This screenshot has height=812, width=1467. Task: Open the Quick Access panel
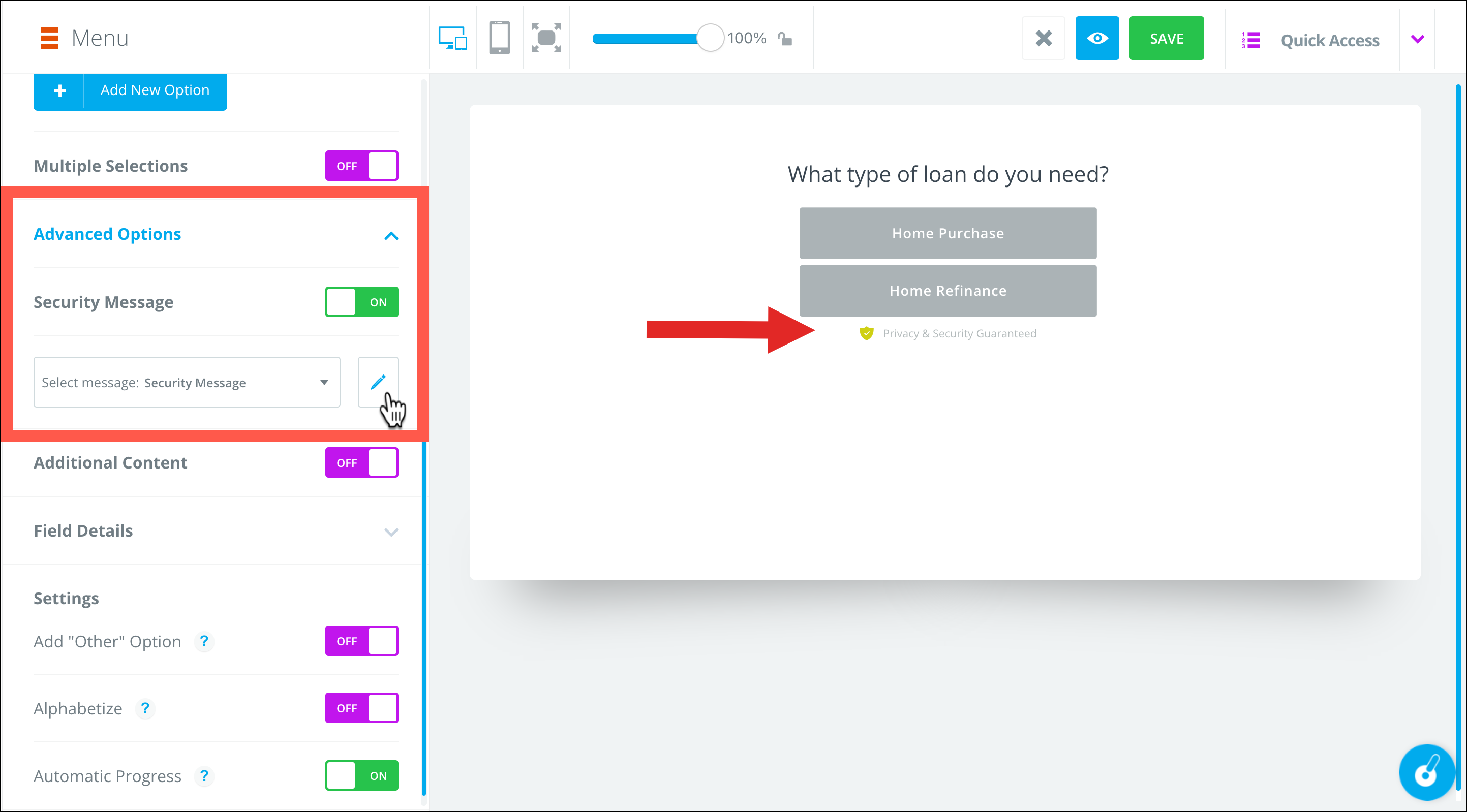1330,41
